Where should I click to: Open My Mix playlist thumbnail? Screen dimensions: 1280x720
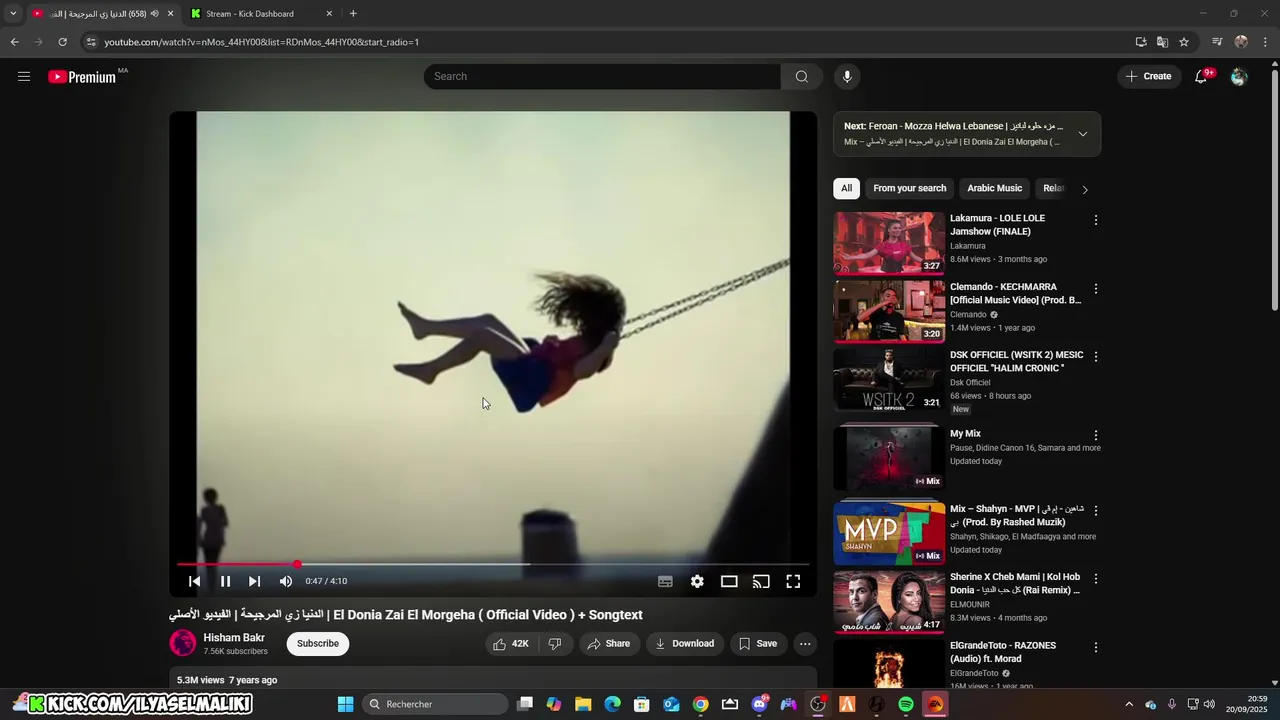tap(889, 458)
